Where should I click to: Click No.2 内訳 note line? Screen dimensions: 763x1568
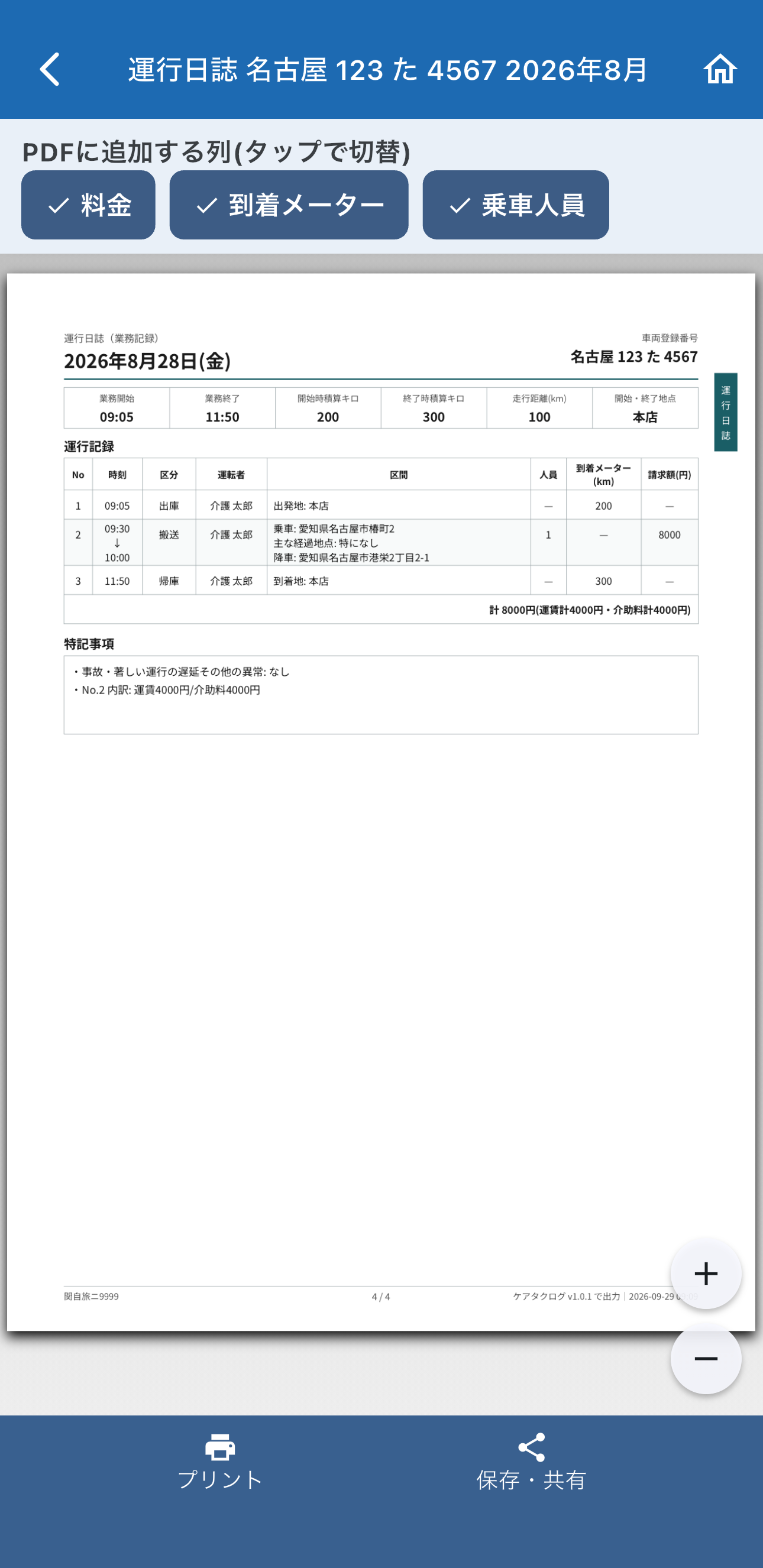pyautogui.click(x=167, y=689)
